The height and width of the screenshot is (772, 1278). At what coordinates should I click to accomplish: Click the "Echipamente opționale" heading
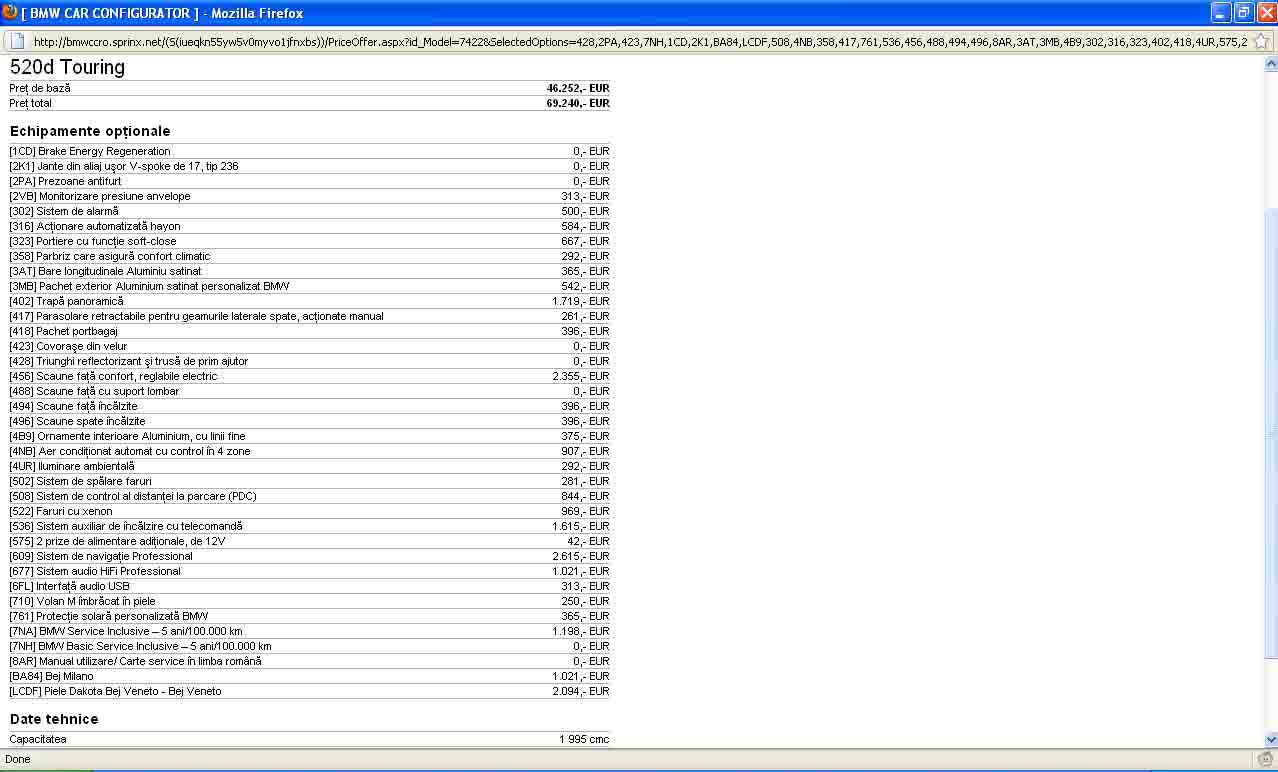(90, 131)
